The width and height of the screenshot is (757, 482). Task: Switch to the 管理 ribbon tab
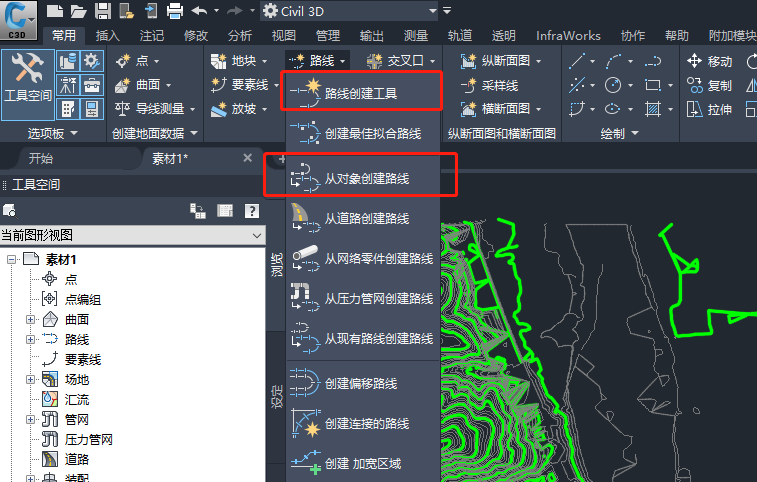click(x=327, y=36)
